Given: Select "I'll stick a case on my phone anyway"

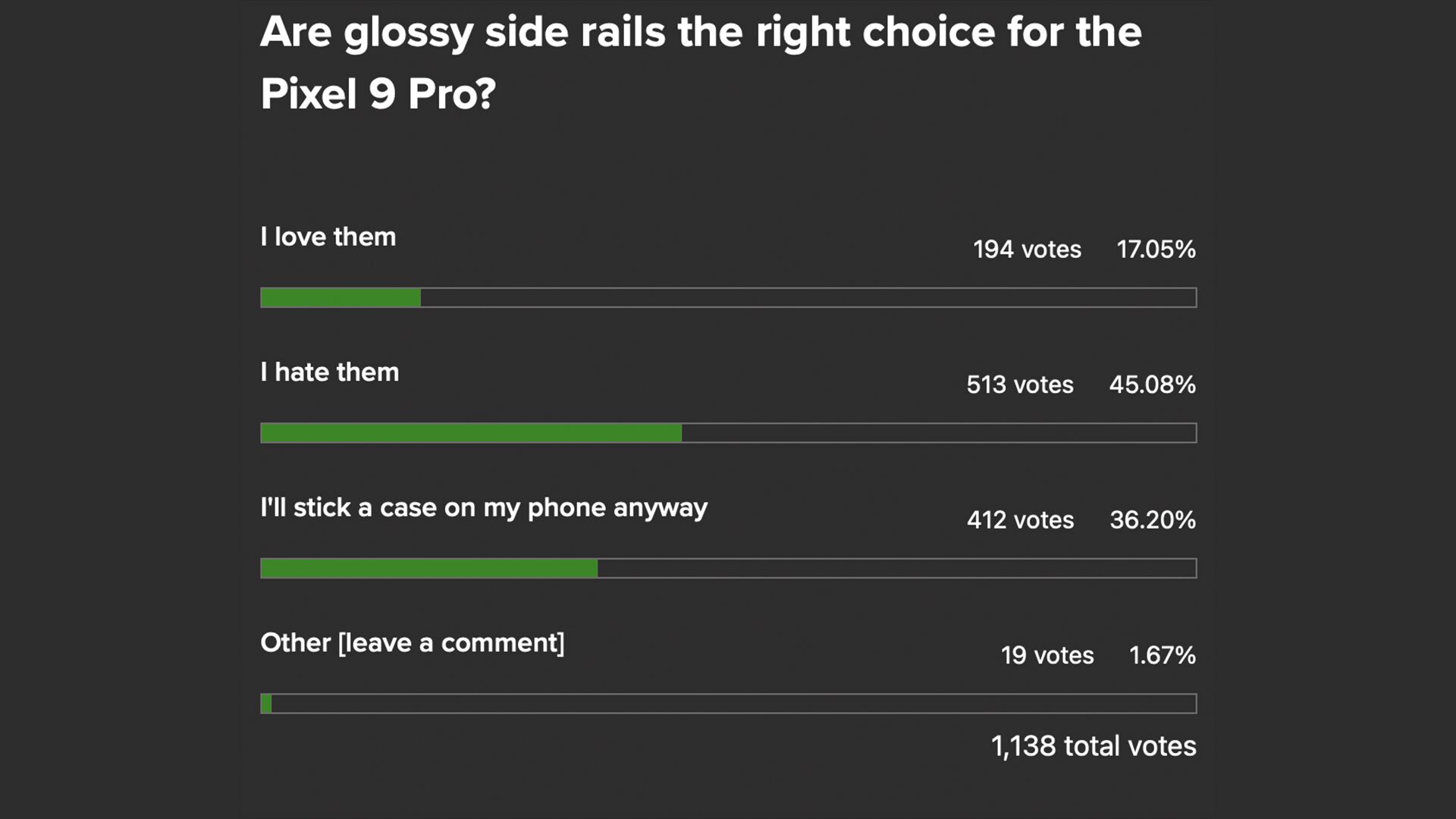Looking at the screenshot, I should pyautogui.click(x=483, y=507).
